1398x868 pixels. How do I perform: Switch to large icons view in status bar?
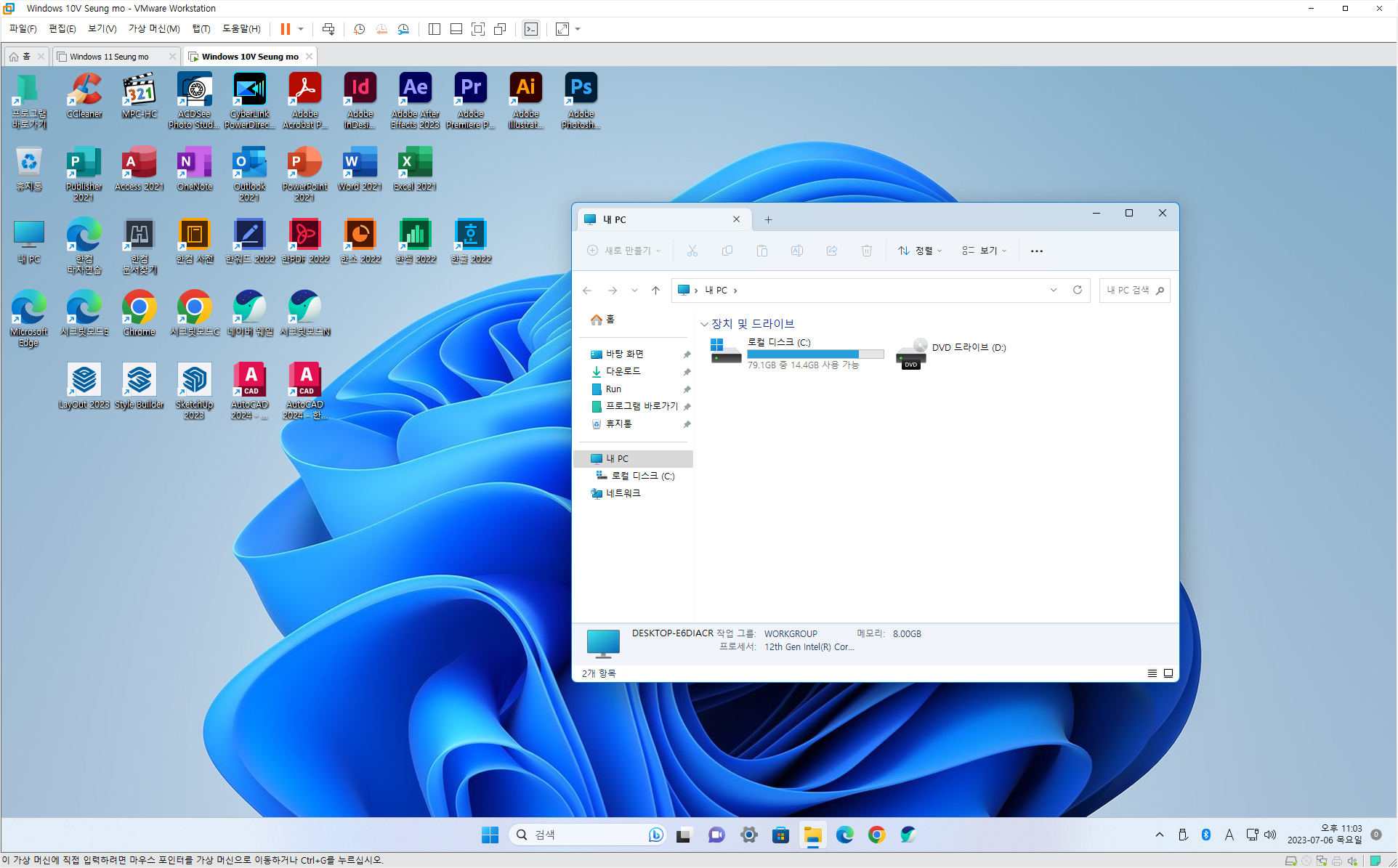point(1168,673)
